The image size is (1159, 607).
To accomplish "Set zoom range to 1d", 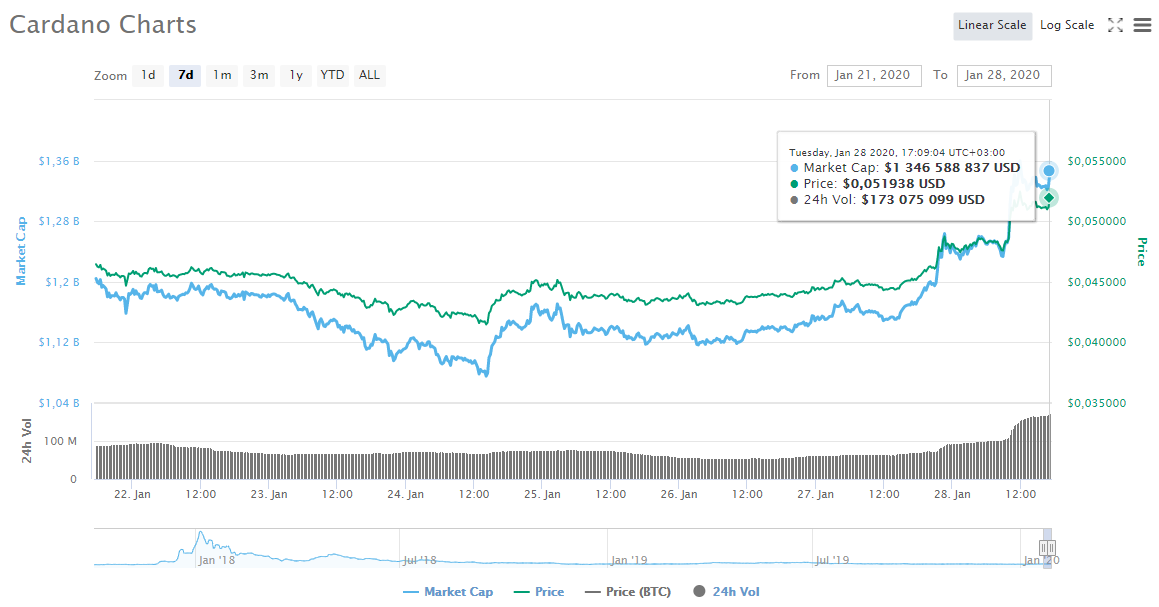I will click(148, 75).
